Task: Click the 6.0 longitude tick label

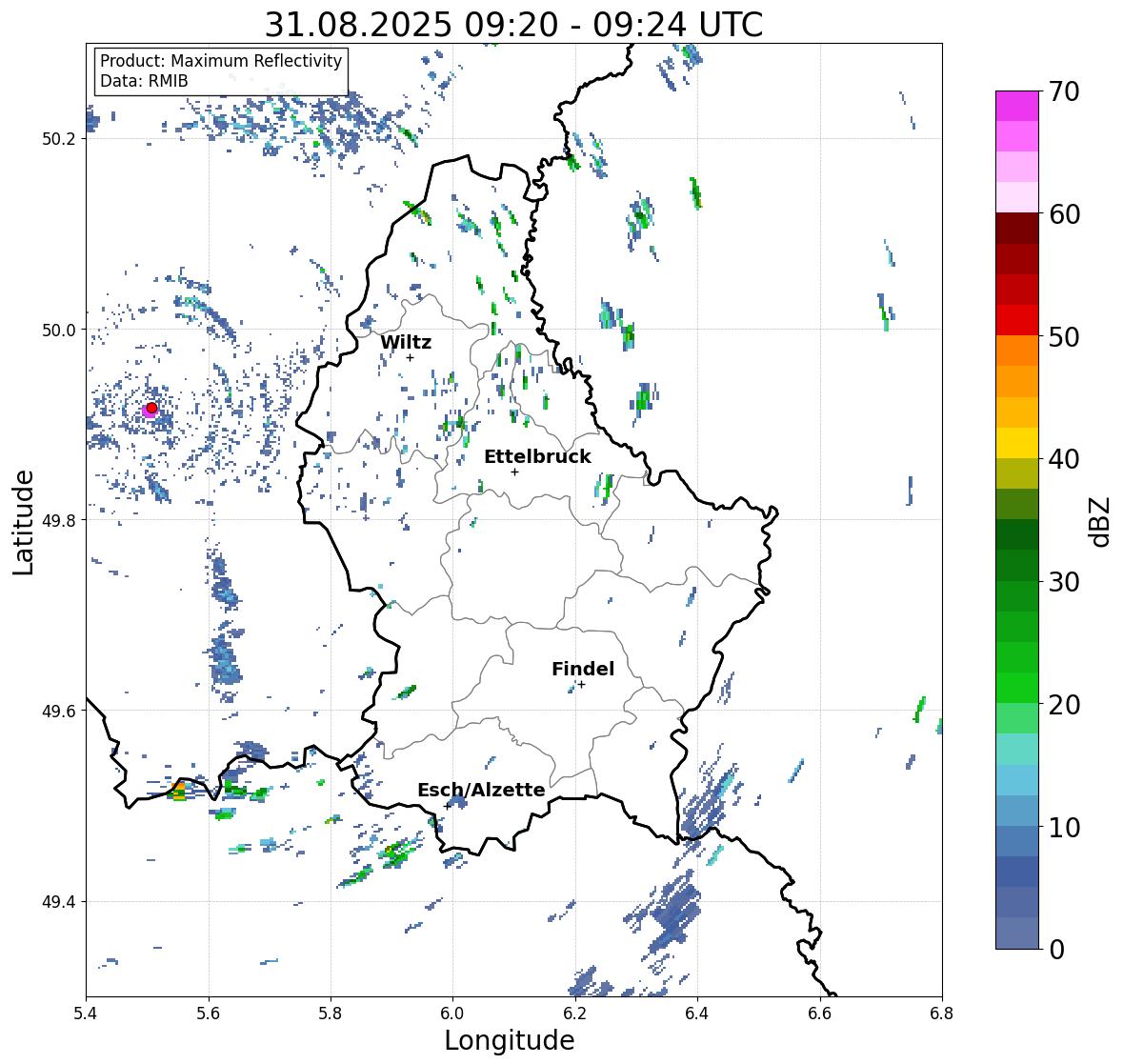Action: tap(452, 1014)
